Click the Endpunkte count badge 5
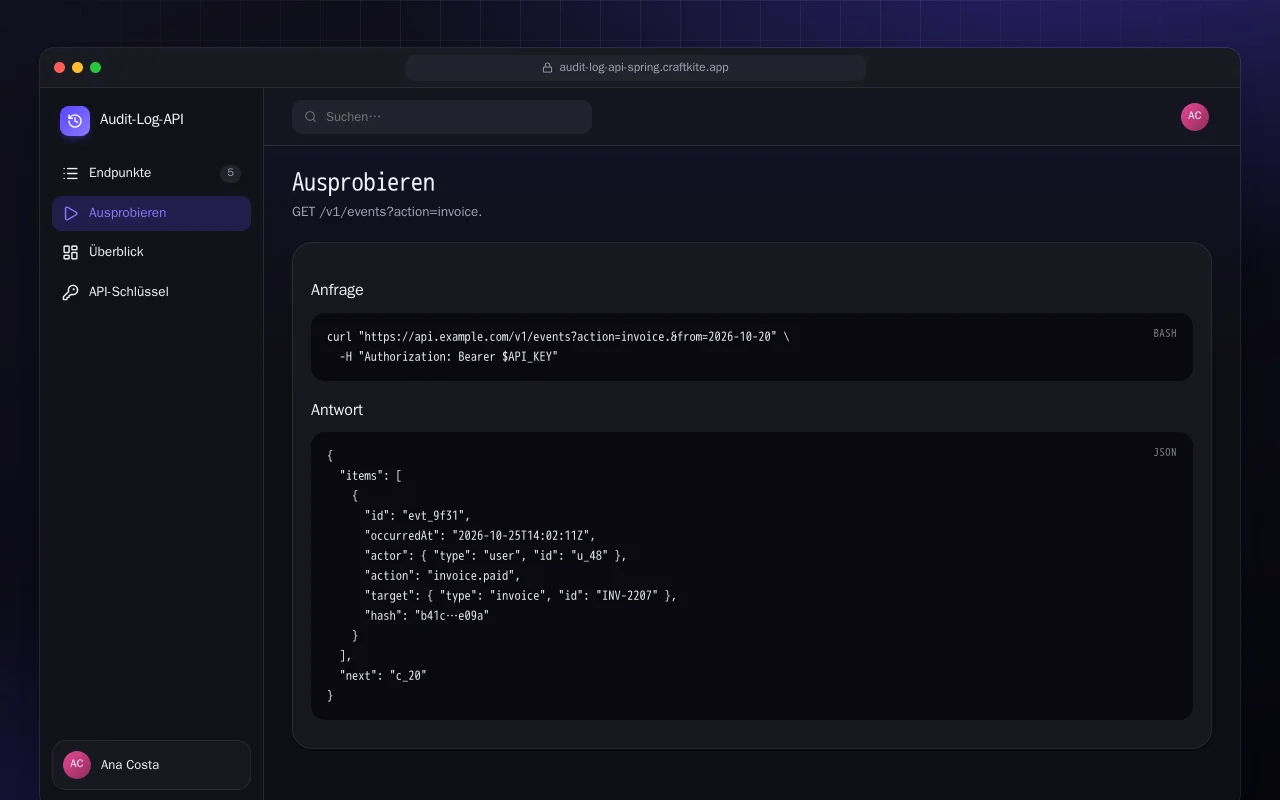Image resolution: width=1280 pixels, height=800 pixels. coord(230,173)
